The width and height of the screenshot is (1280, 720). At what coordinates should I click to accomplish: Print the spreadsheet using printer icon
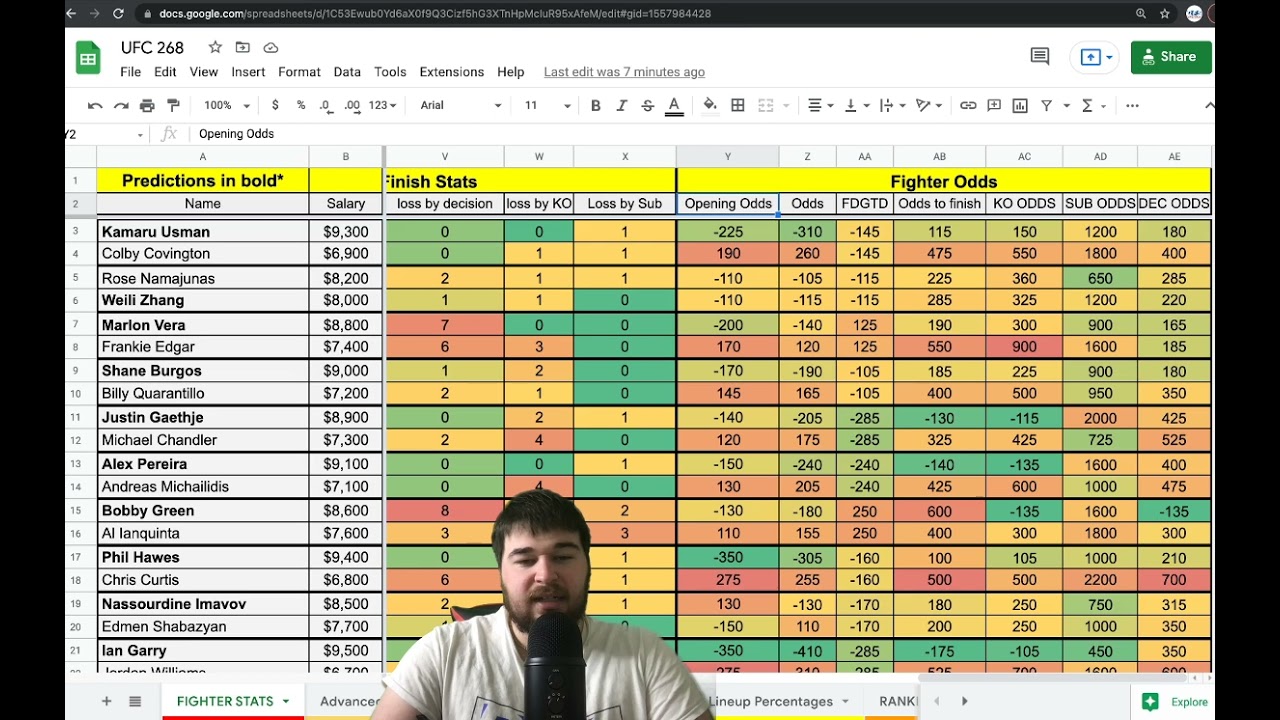[x=147, y=105]
